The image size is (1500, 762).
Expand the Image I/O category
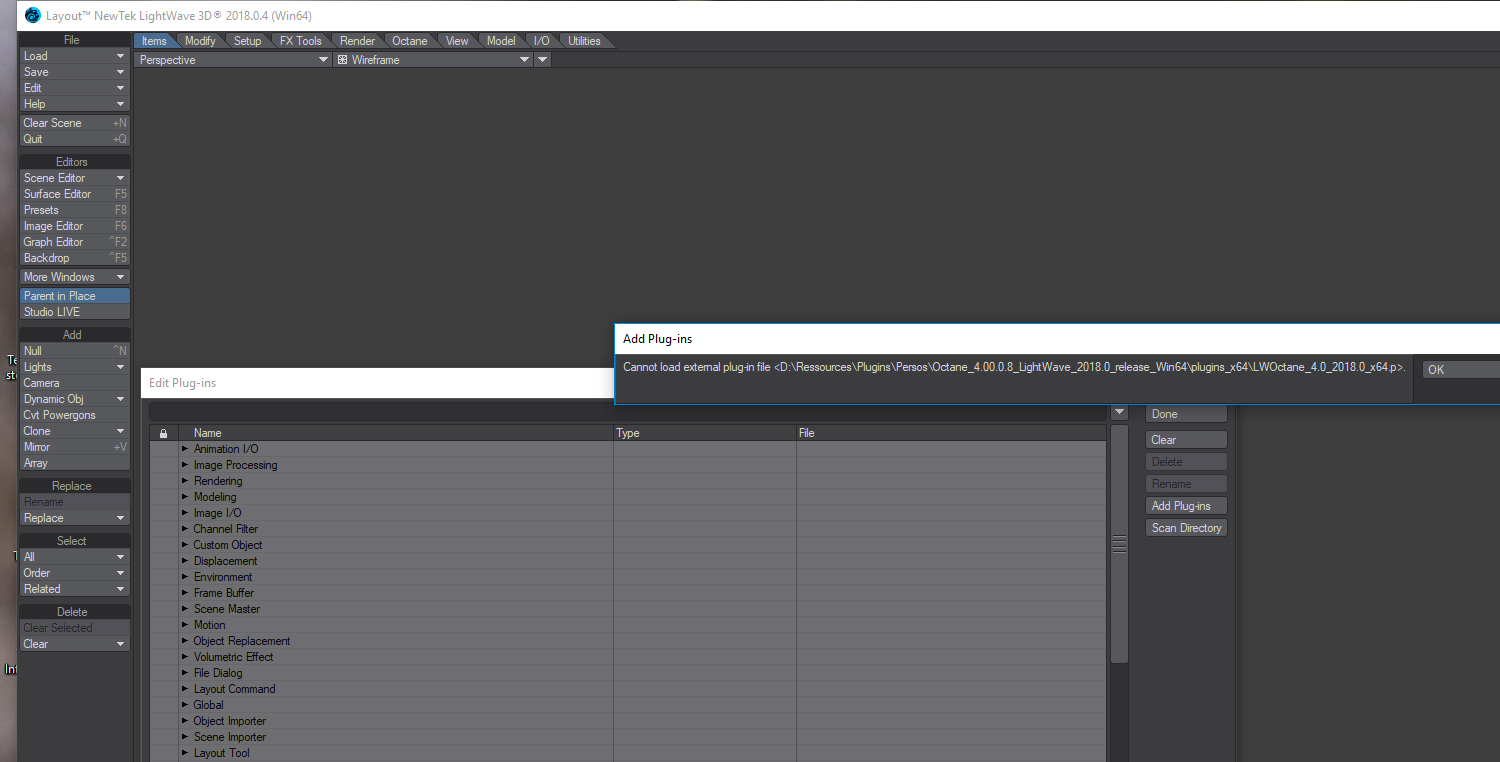click(x=185, y=513)
